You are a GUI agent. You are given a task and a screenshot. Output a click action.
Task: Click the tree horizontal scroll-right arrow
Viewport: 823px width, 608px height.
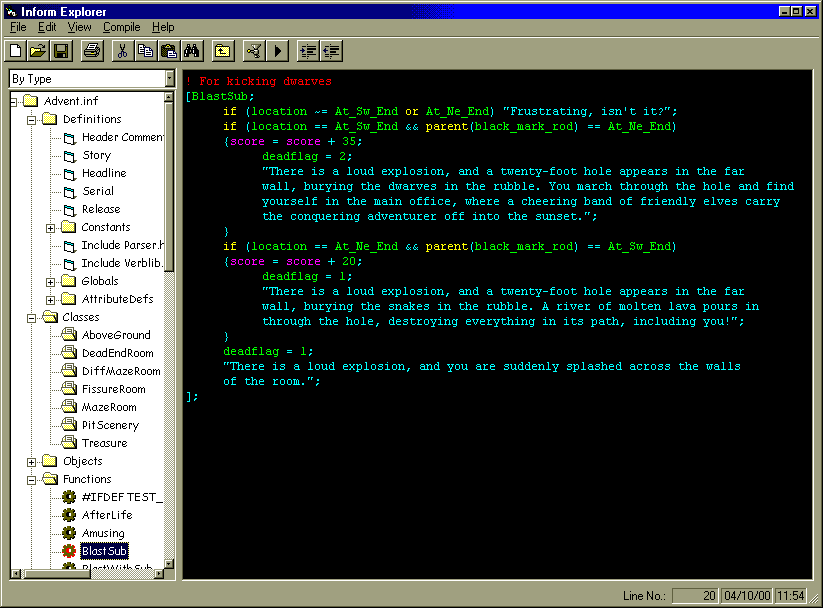click(159, 574)
